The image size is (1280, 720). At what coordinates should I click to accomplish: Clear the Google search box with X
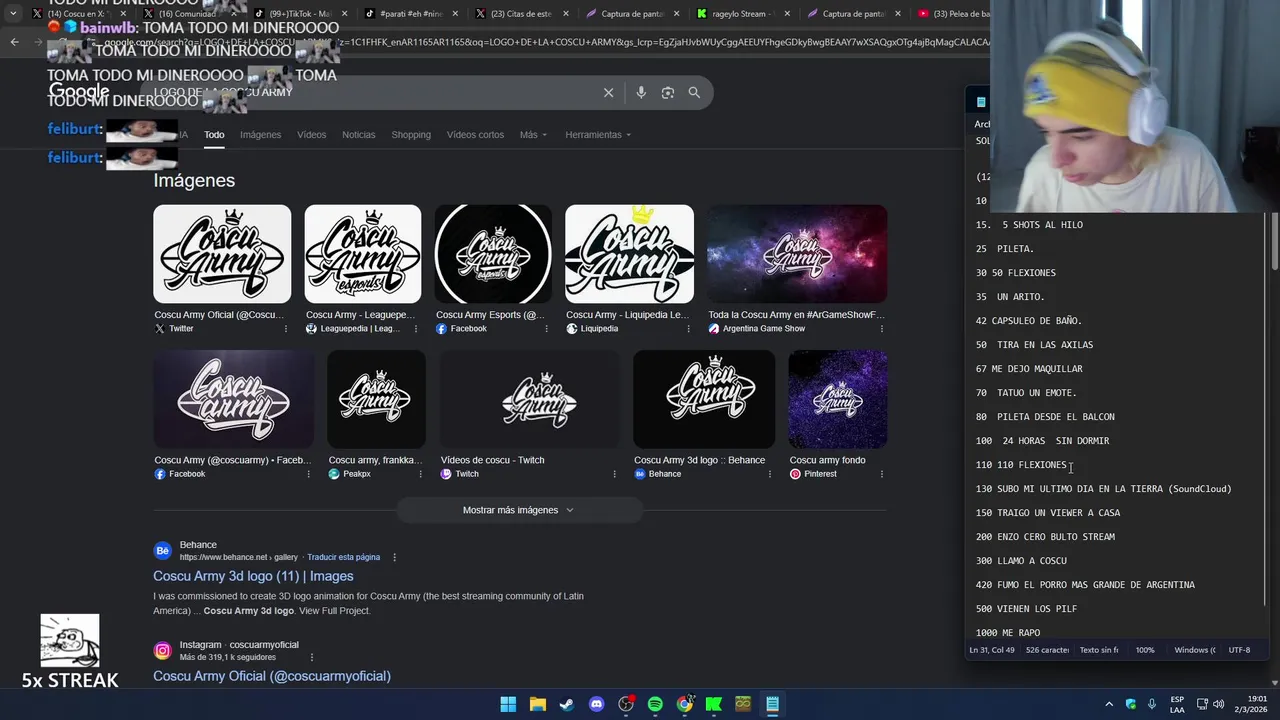click(608, 92)
